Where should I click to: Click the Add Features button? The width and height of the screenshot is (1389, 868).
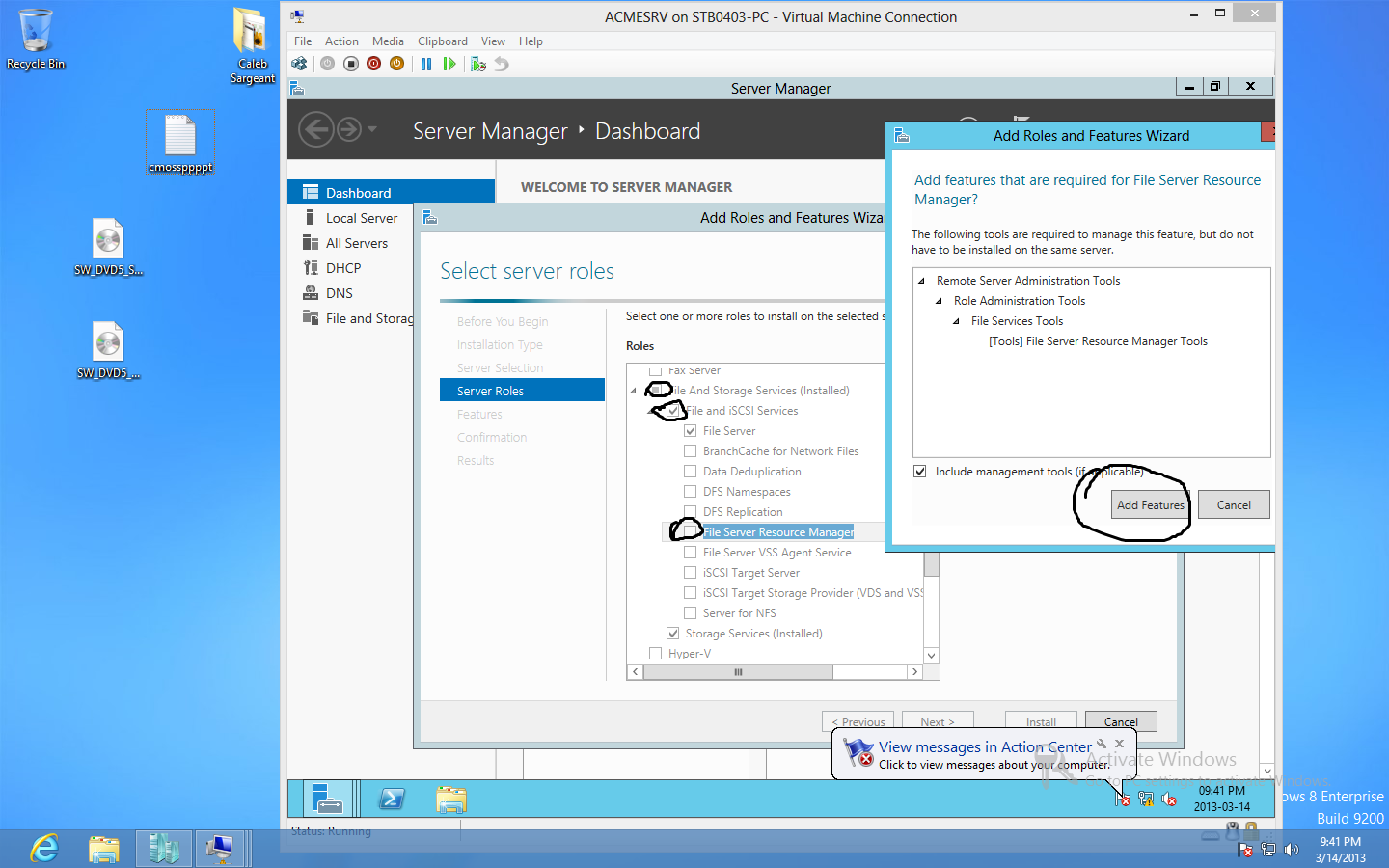[1150, 505]
